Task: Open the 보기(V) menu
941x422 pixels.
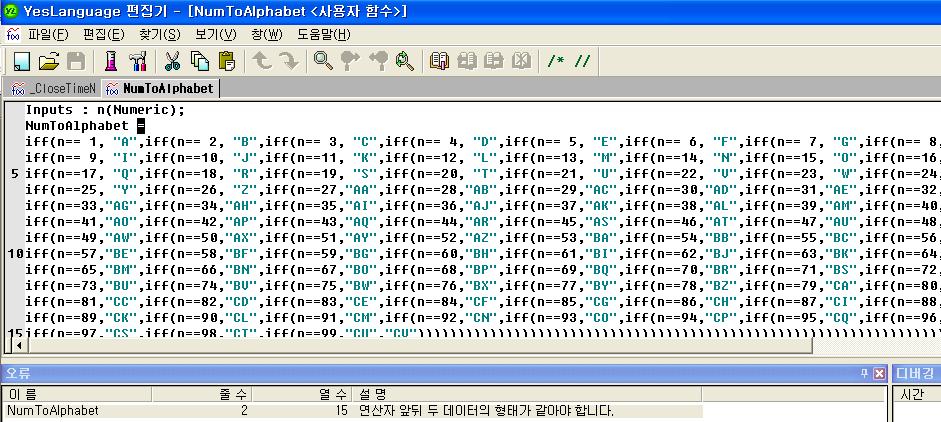Action: [215, 34]
